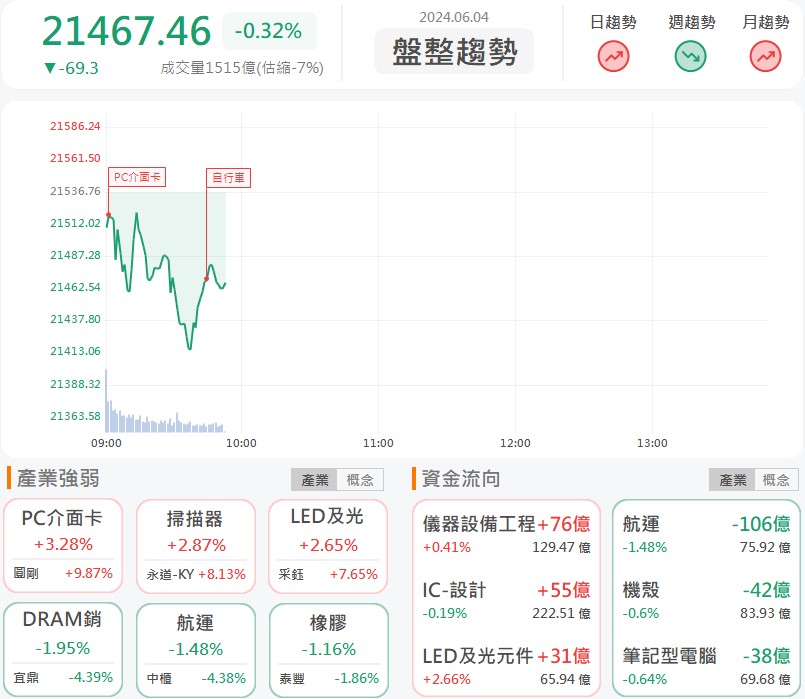Click the -0.32% change badge
The height and width of the screenshot is (699, 805).
(269, 31)
